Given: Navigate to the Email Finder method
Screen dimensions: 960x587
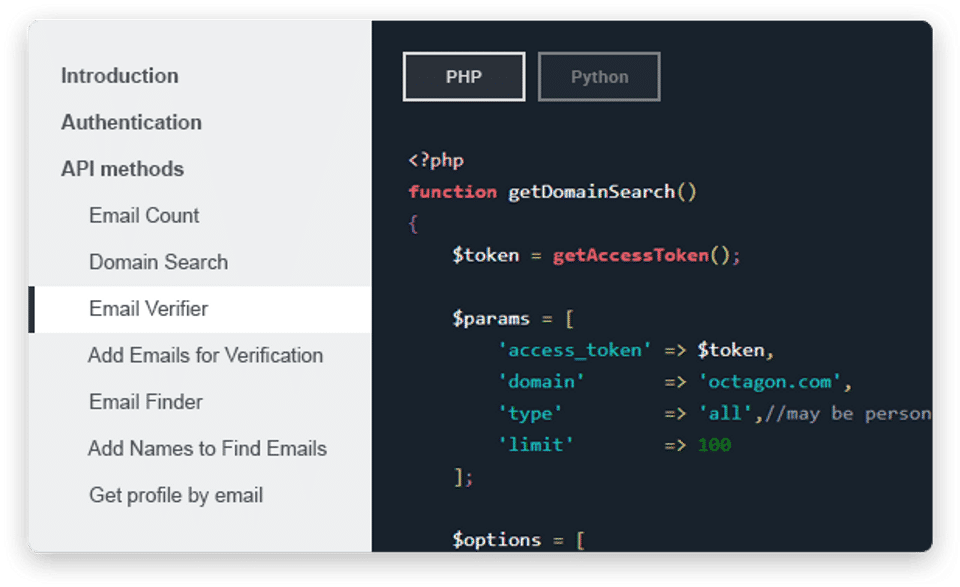Looking at the screenshot, I should 146,402.
